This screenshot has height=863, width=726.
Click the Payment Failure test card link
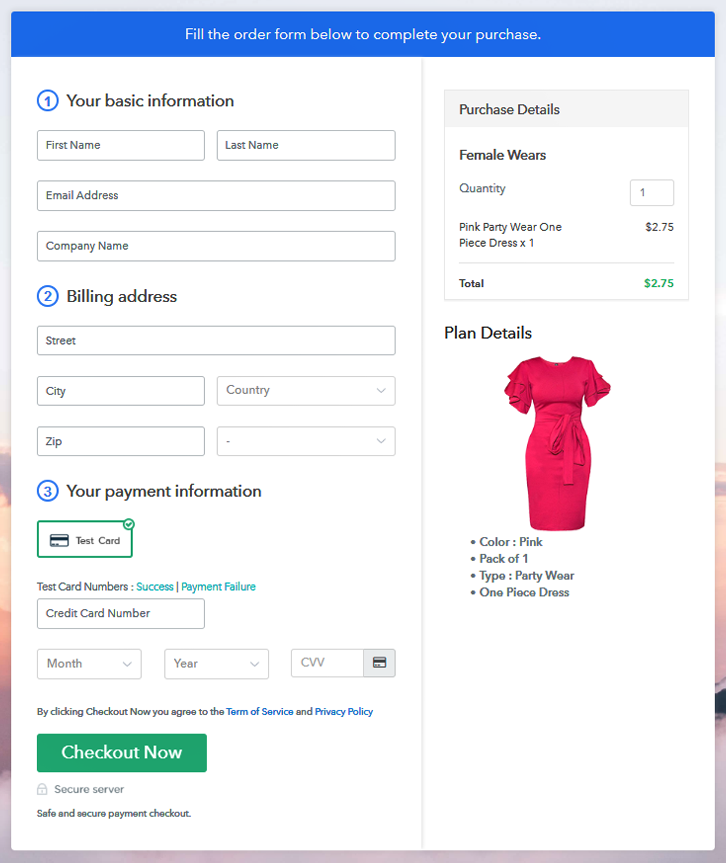point(218,587)
